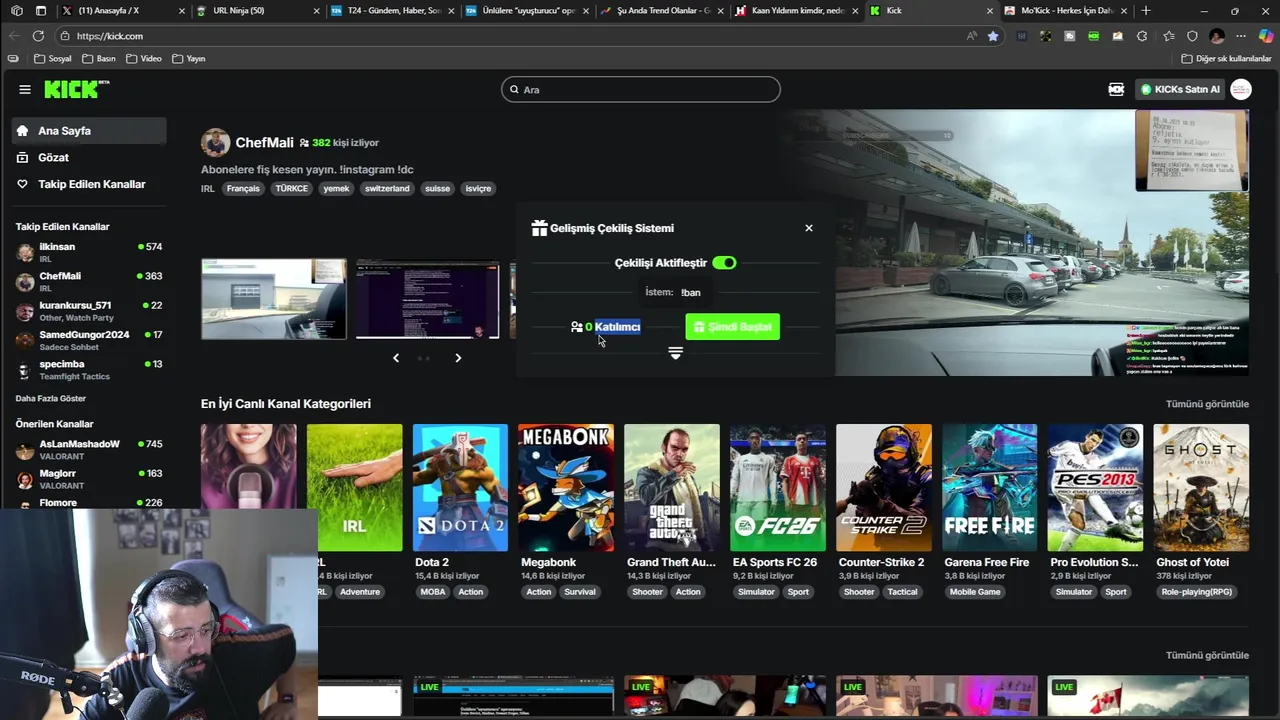Viewport: 1280px width, 720px height.
Task: Open the EA Sports FC 26 category
Action: [778, 487]
